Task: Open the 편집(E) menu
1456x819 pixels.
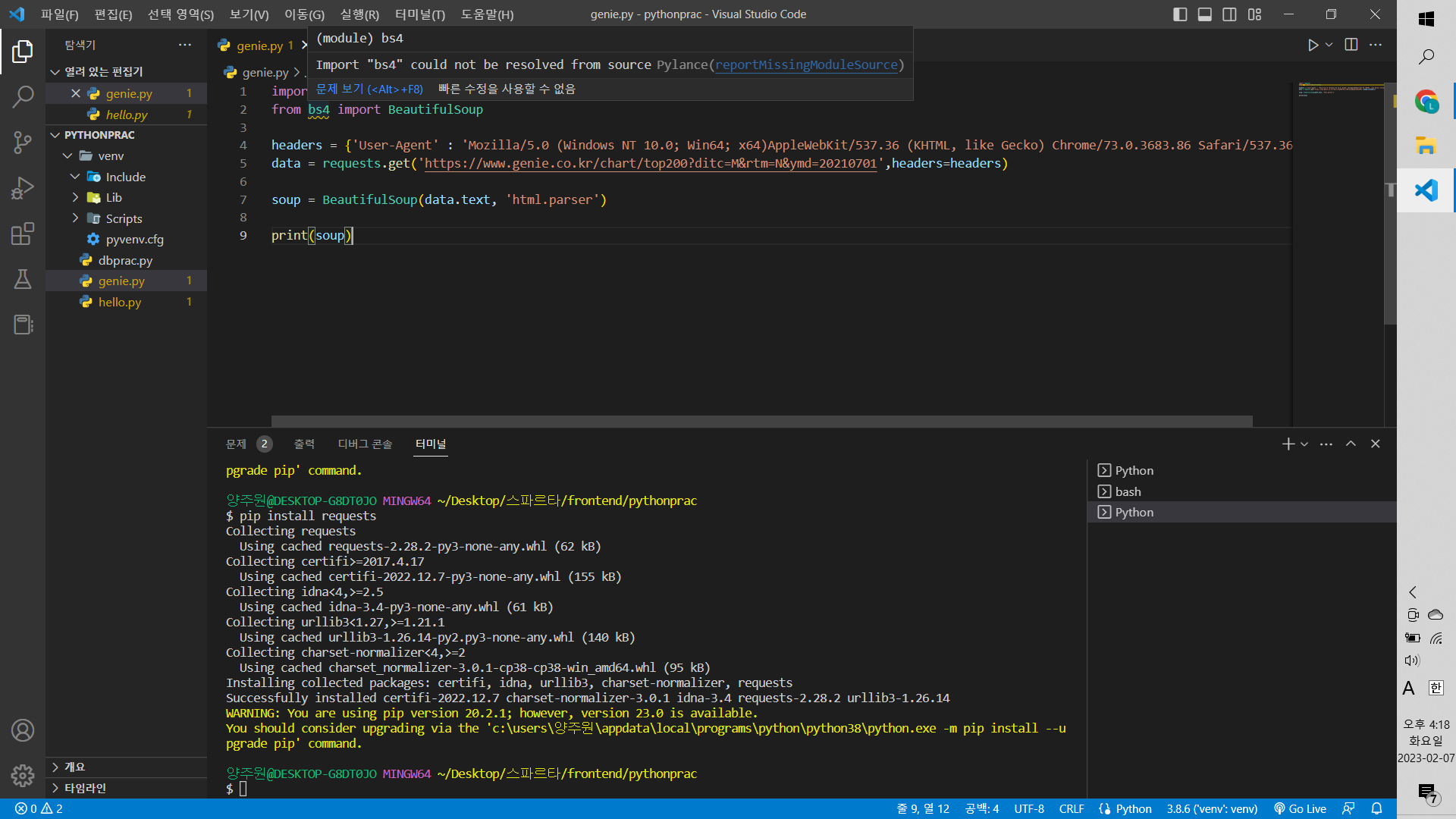Action: (x=113, y=14)
